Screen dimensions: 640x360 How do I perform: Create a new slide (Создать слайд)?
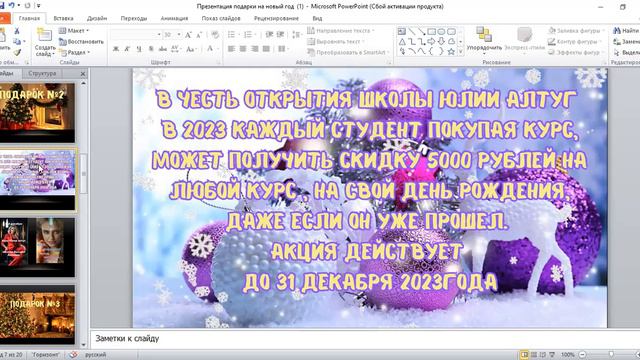coord(45,42)
